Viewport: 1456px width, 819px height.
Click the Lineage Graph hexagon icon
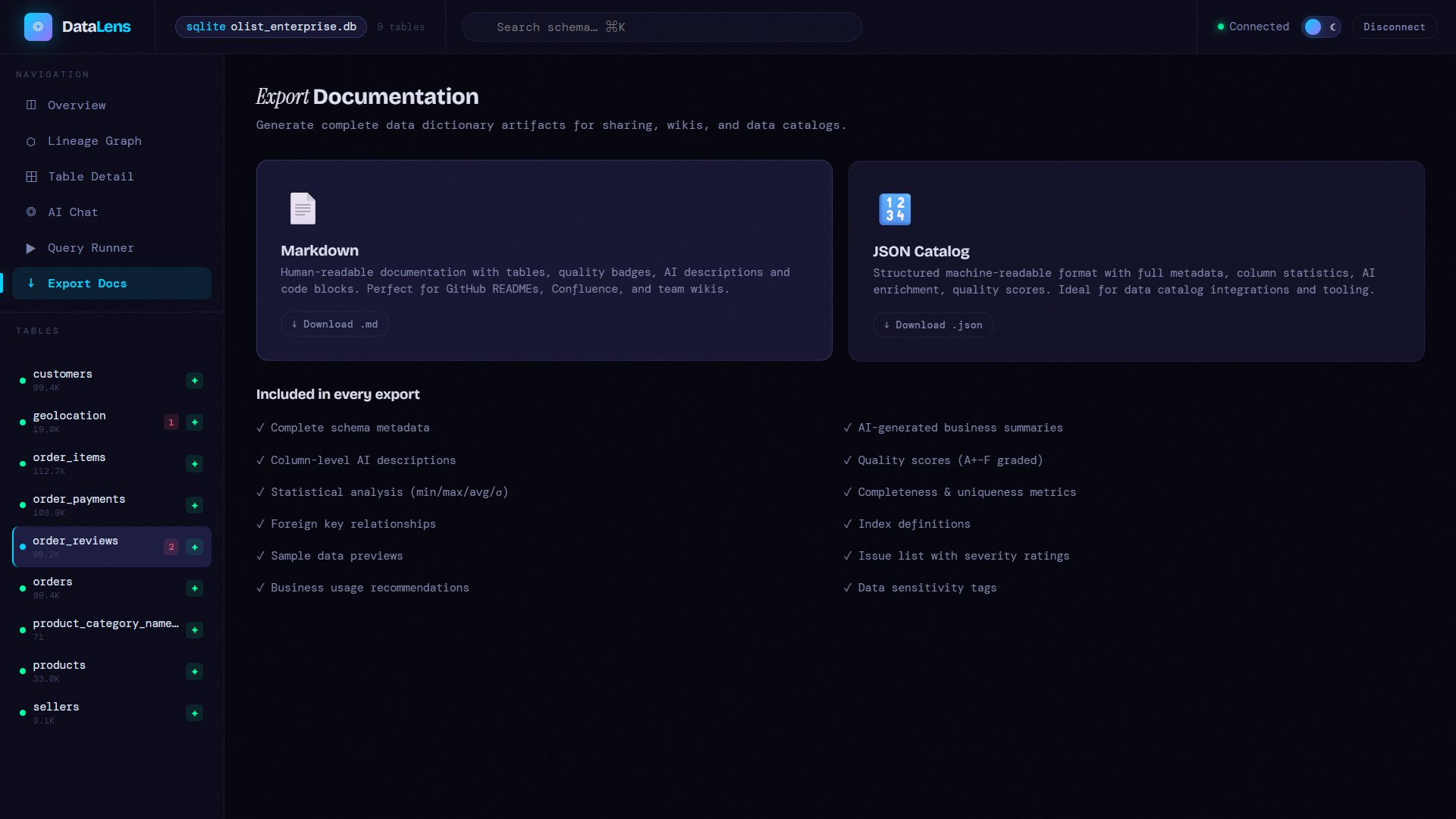pos(31,142)
